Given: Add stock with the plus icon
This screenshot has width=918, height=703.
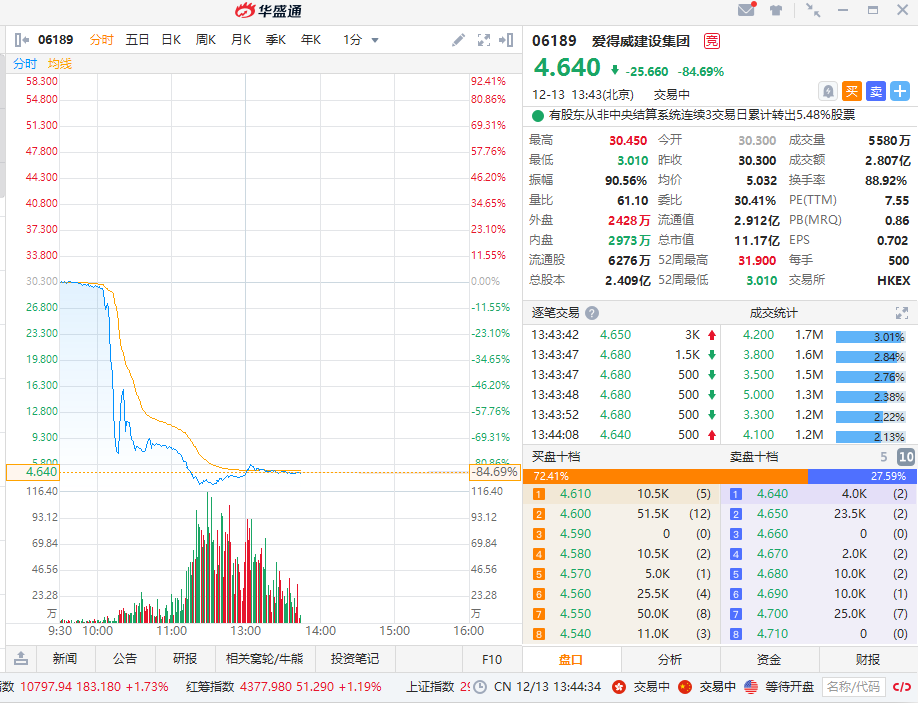Looking at the screenshot, I should point(900,92).
